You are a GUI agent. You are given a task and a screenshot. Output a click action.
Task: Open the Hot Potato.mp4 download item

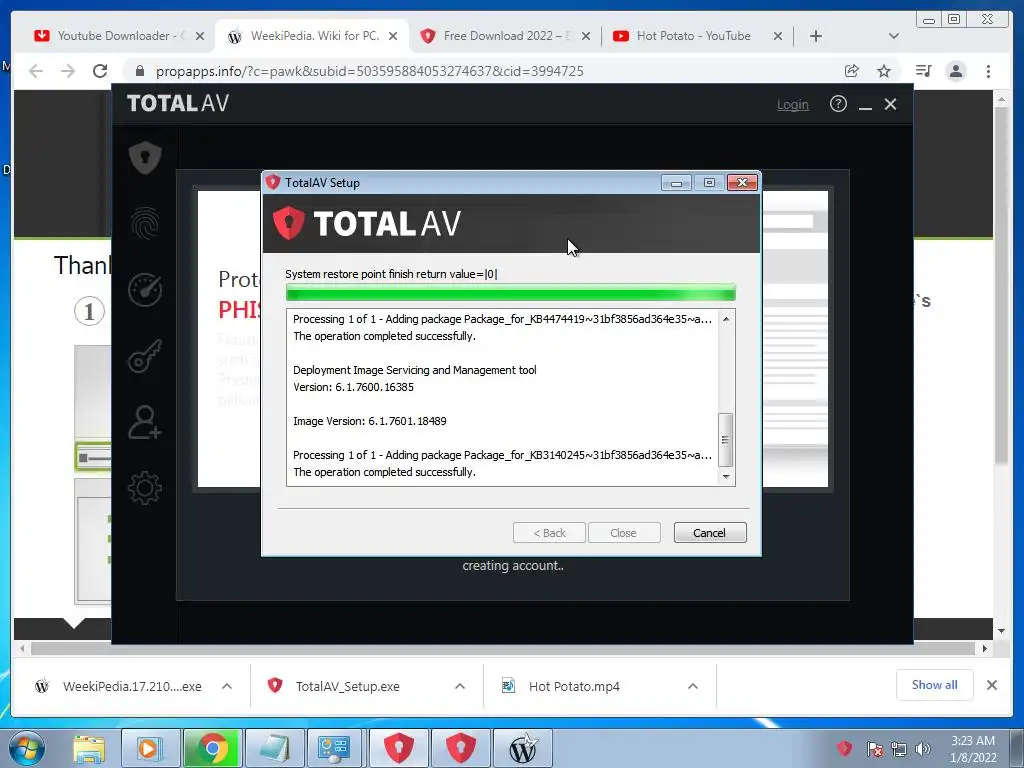[562, 686]
